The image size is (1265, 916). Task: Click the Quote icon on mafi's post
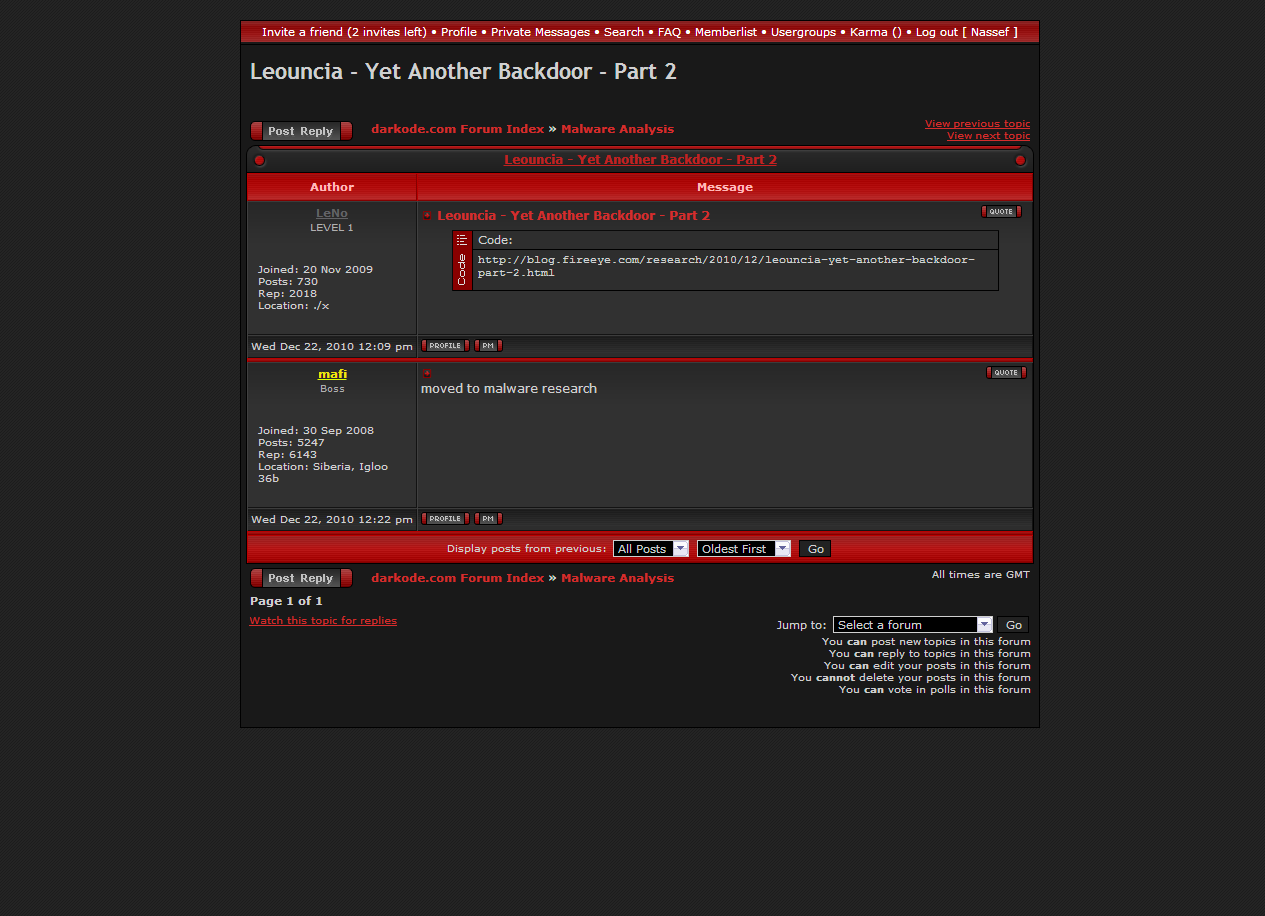(1006, 373)
